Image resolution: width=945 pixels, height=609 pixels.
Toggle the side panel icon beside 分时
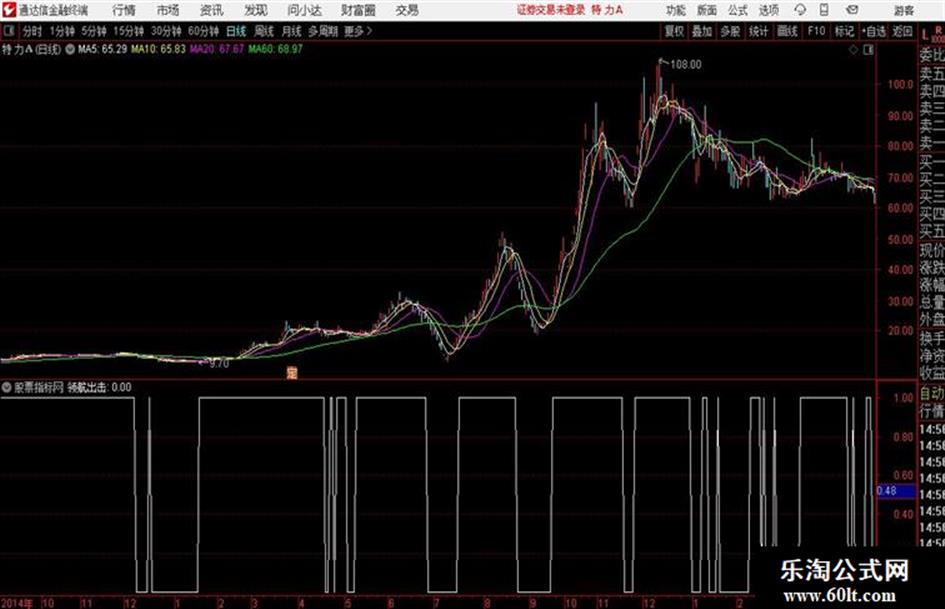click(x=9, y=31)
